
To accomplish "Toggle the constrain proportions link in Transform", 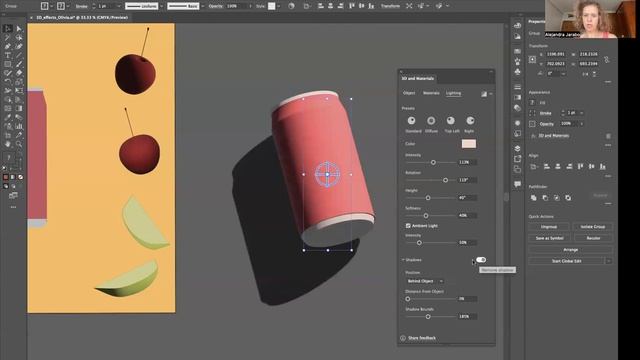I will click(607, 60).
